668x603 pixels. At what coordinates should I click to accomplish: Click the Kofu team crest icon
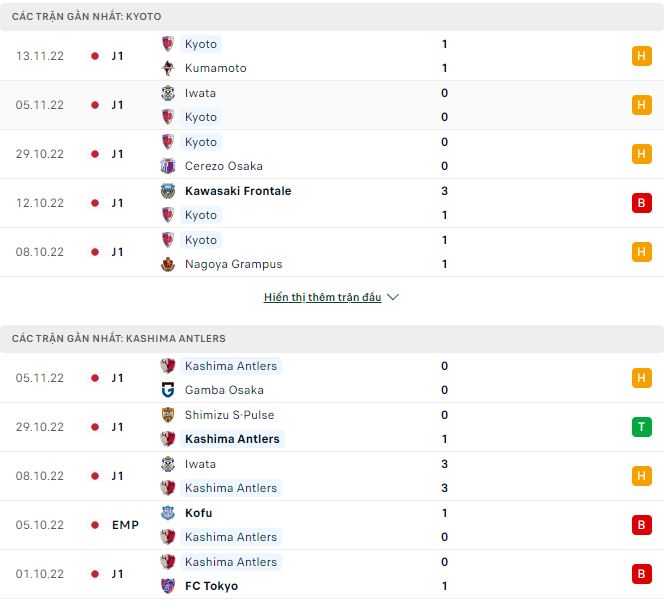click(168, 513)
